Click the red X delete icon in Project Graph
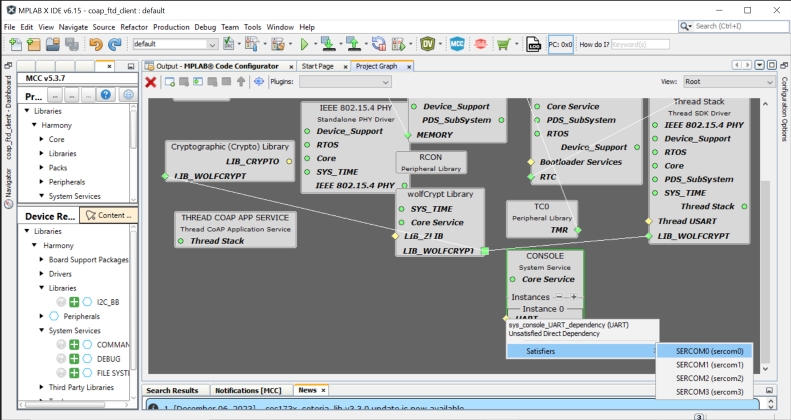The width and height of the screenshot is (791, 420). [150, 82]
